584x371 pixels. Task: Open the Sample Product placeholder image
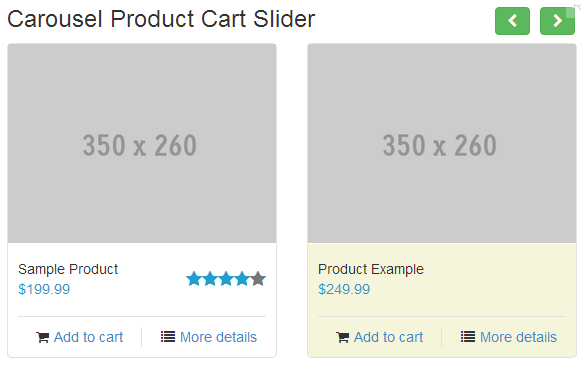142,143
